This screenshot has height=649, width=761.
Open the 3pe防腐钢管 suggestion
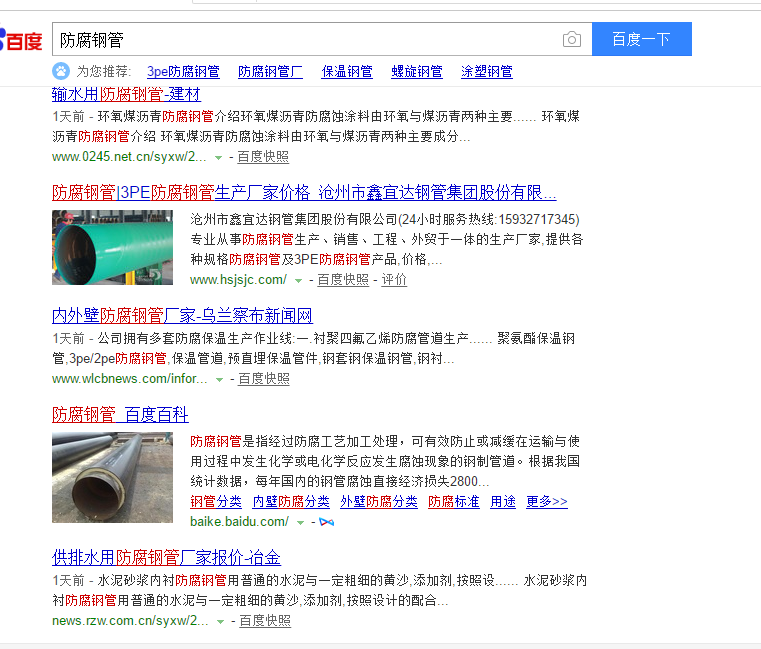tap(183, 72)
